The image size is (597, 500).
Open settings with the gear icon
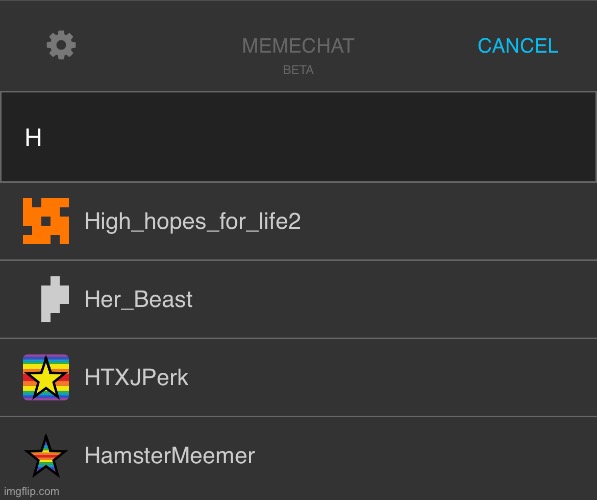tap(61, 45)
